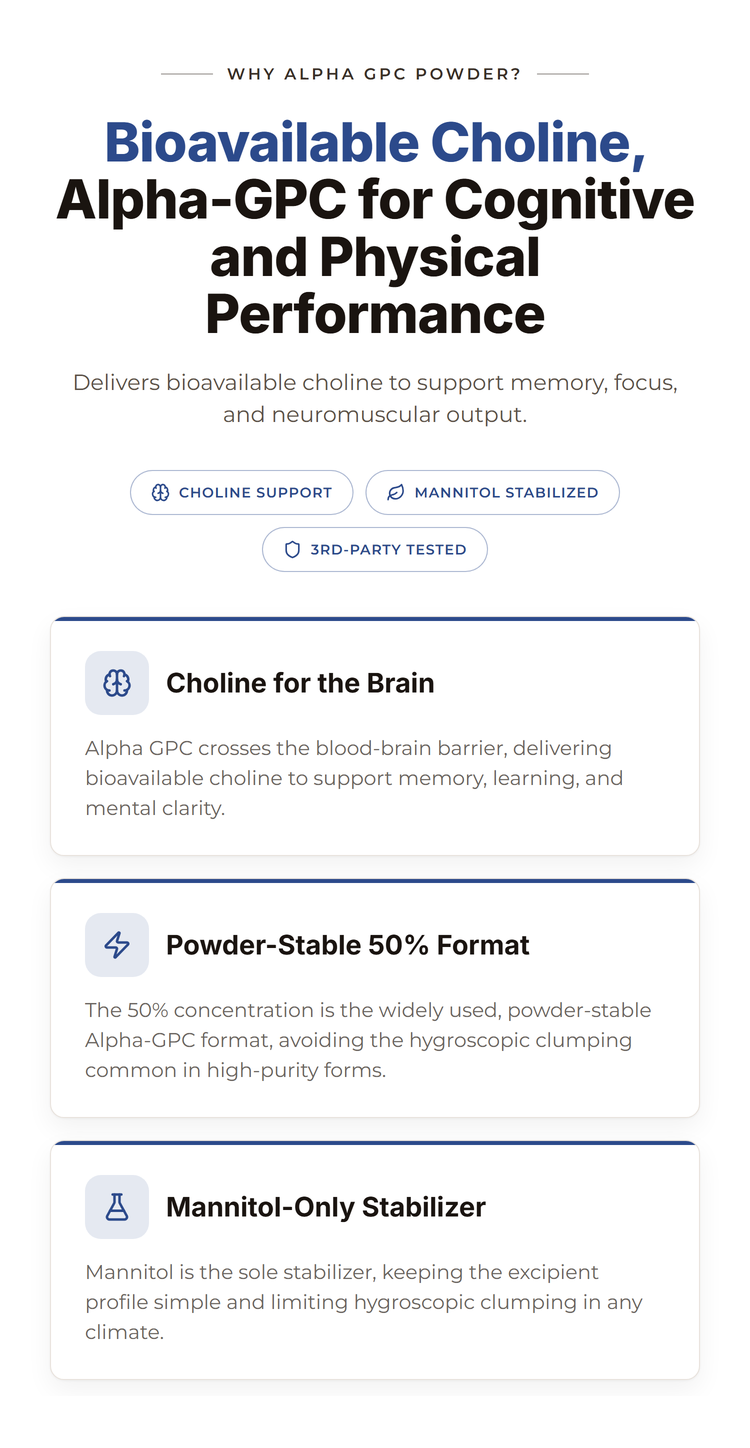Image resolution: width=750 pixels, height=1448 pixels.
Task: Click the blood-brain barrier description paragraph
Action: click(x=354, y=778)
